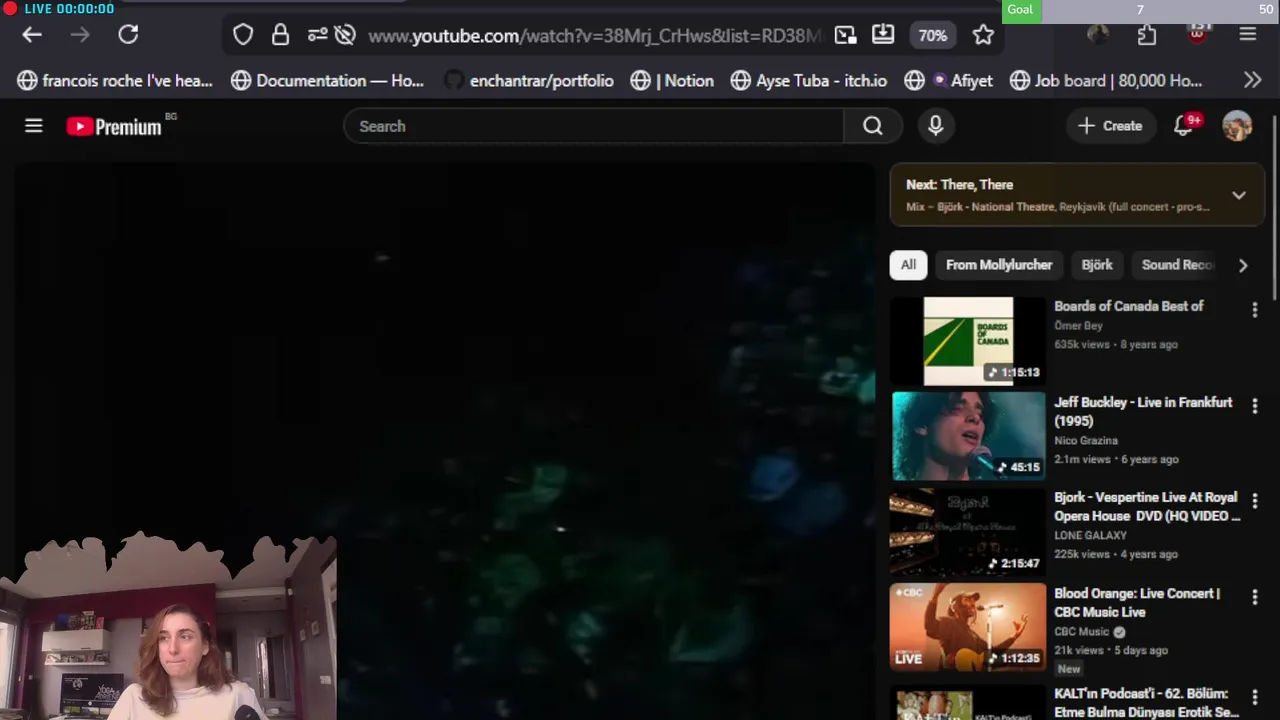Select the 'From Mollylurcher' chip
Image resolution: width=1280 pixels, height=720 pixels.
999,265
